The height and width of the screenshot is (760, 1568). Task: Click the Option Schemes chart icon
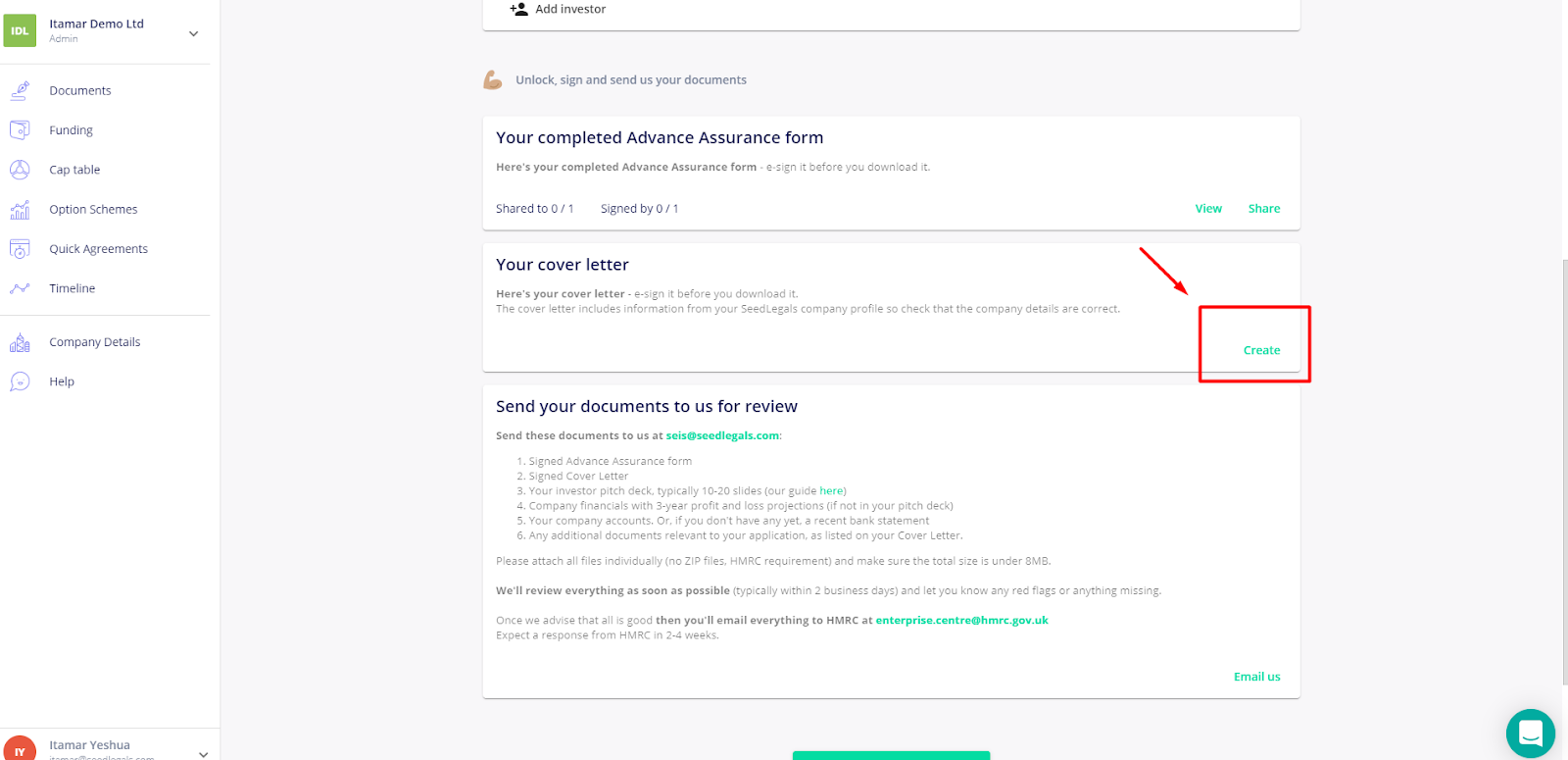tap(20, 209)
